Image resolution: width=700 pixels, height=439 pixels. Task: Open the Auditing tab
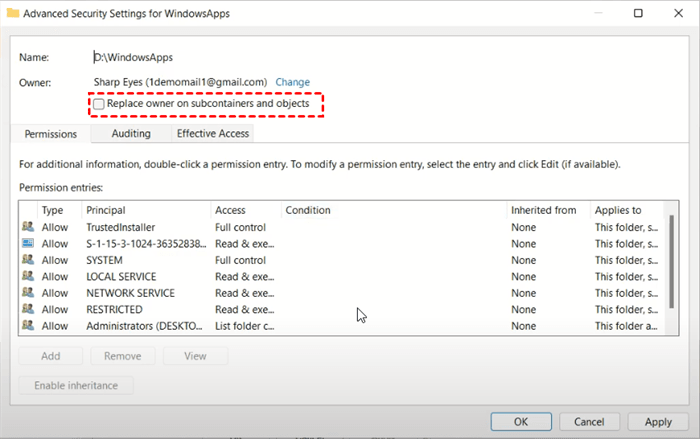click(x=131, y=134)
